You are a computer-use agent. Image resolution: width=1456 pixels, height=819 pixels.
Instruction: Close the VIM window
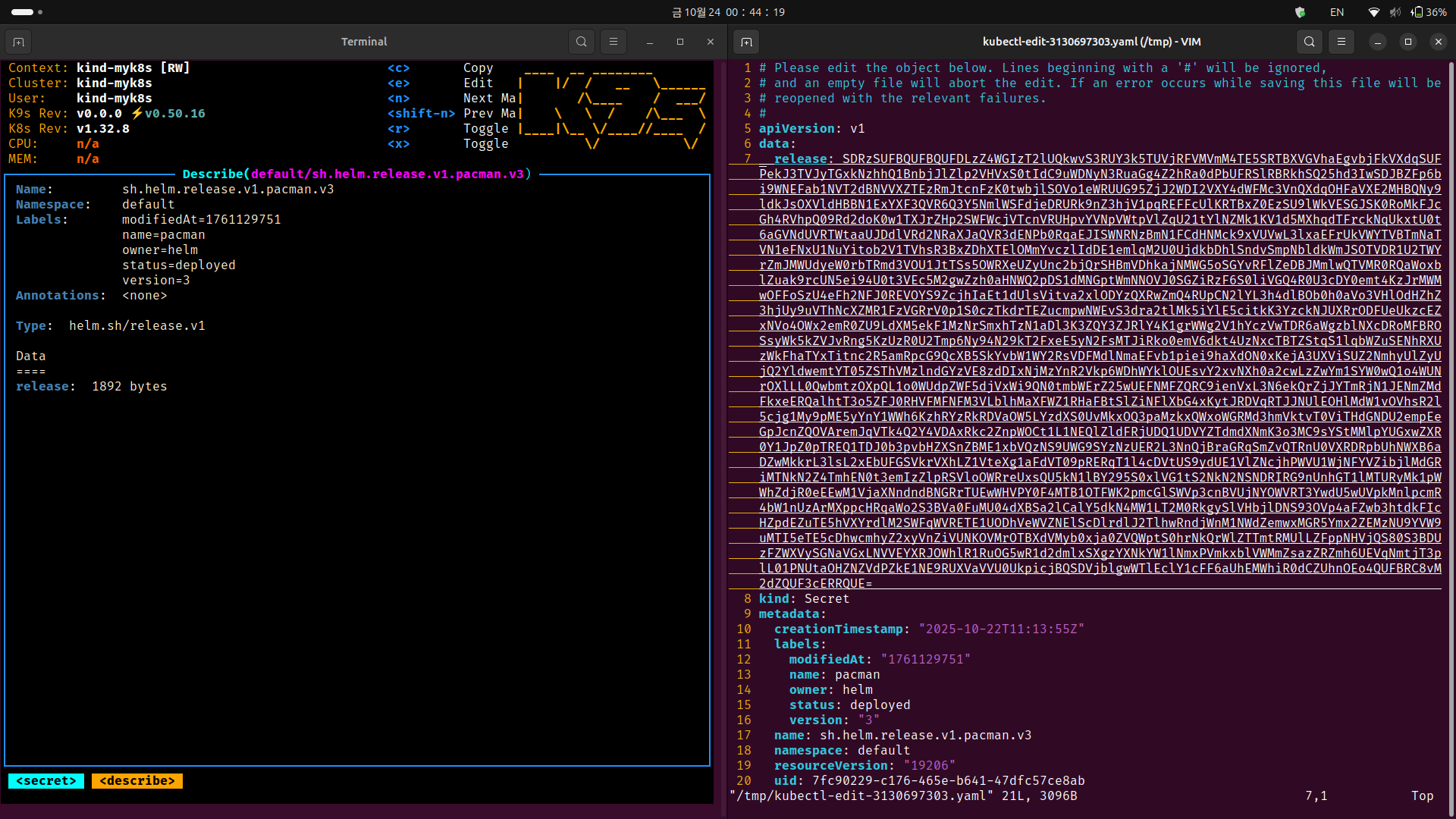pos(1439,42)
